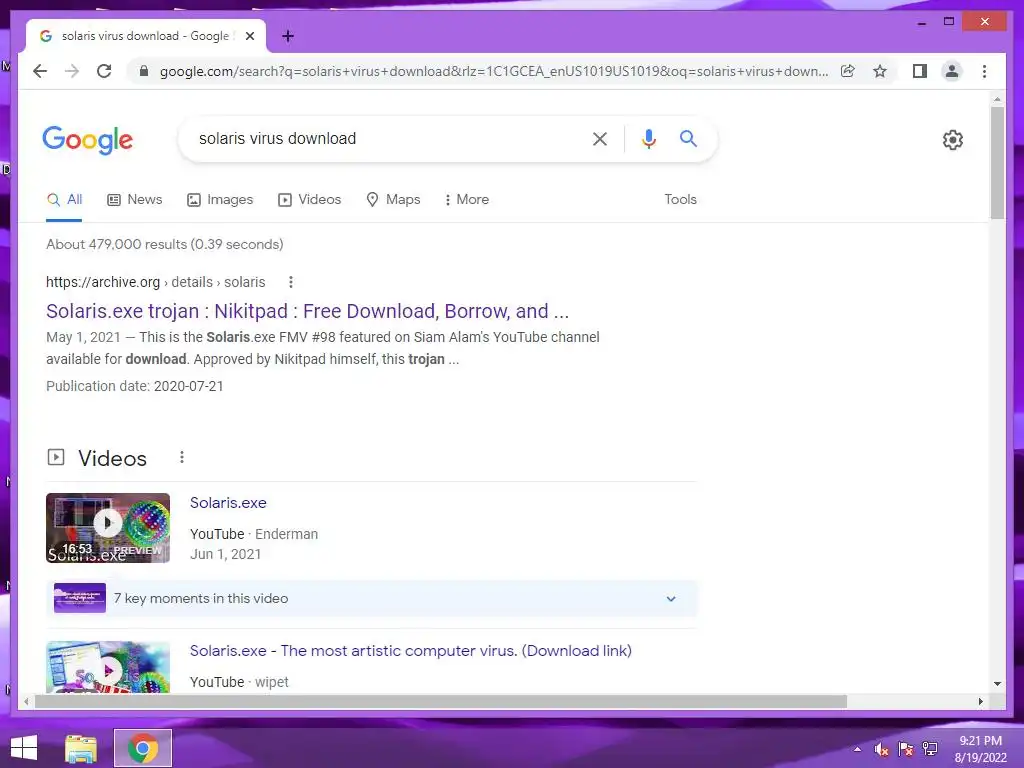Open the taskbar clock and date
Image resolution: width=1024 pixels, height=768 pixels.
pyautogui.click(x=980, y=749)
